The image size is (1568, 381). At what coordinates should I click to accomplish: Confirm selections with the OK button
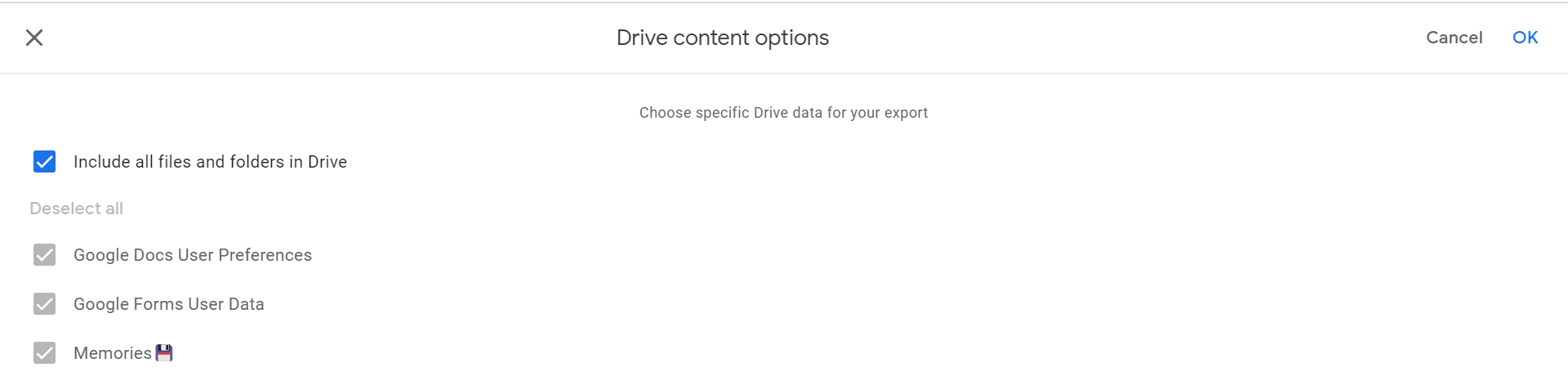[1525, 38]
